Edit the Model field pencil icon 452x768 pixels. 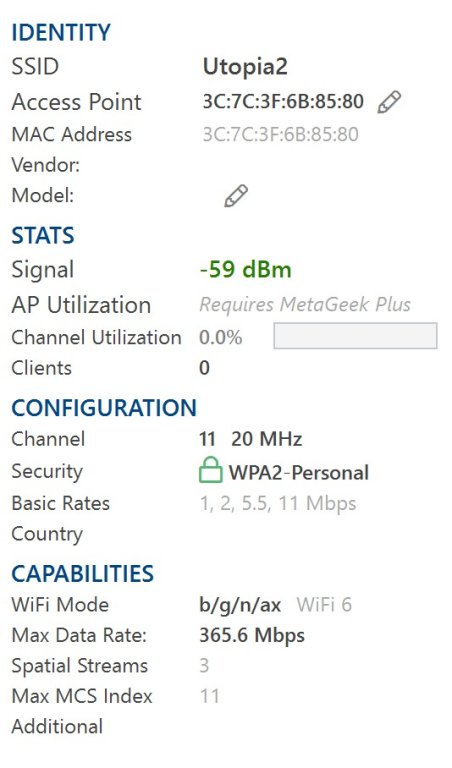click(x=236, y=196)
